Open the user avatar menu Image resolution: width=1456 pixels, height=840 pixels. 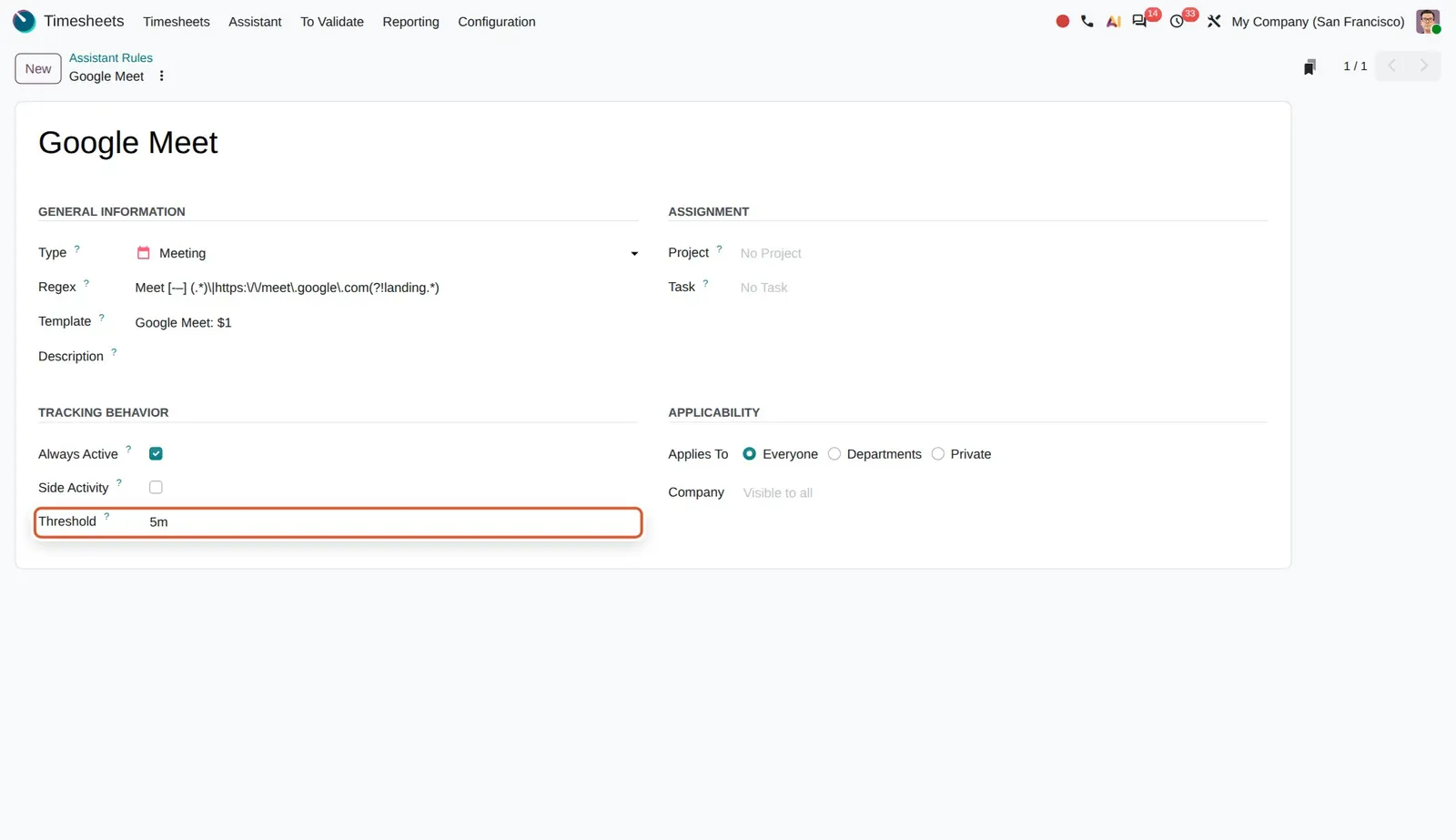[x=1428, y=21]
